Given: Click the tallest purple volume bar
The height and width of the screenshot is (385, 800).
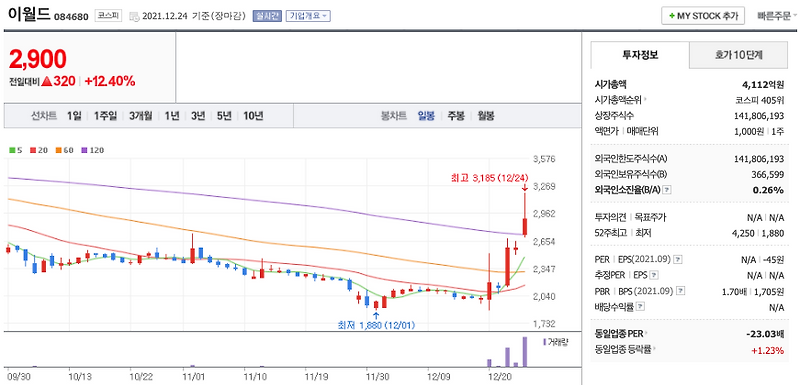Looking at the screenshot, I should tap(524, 351).
